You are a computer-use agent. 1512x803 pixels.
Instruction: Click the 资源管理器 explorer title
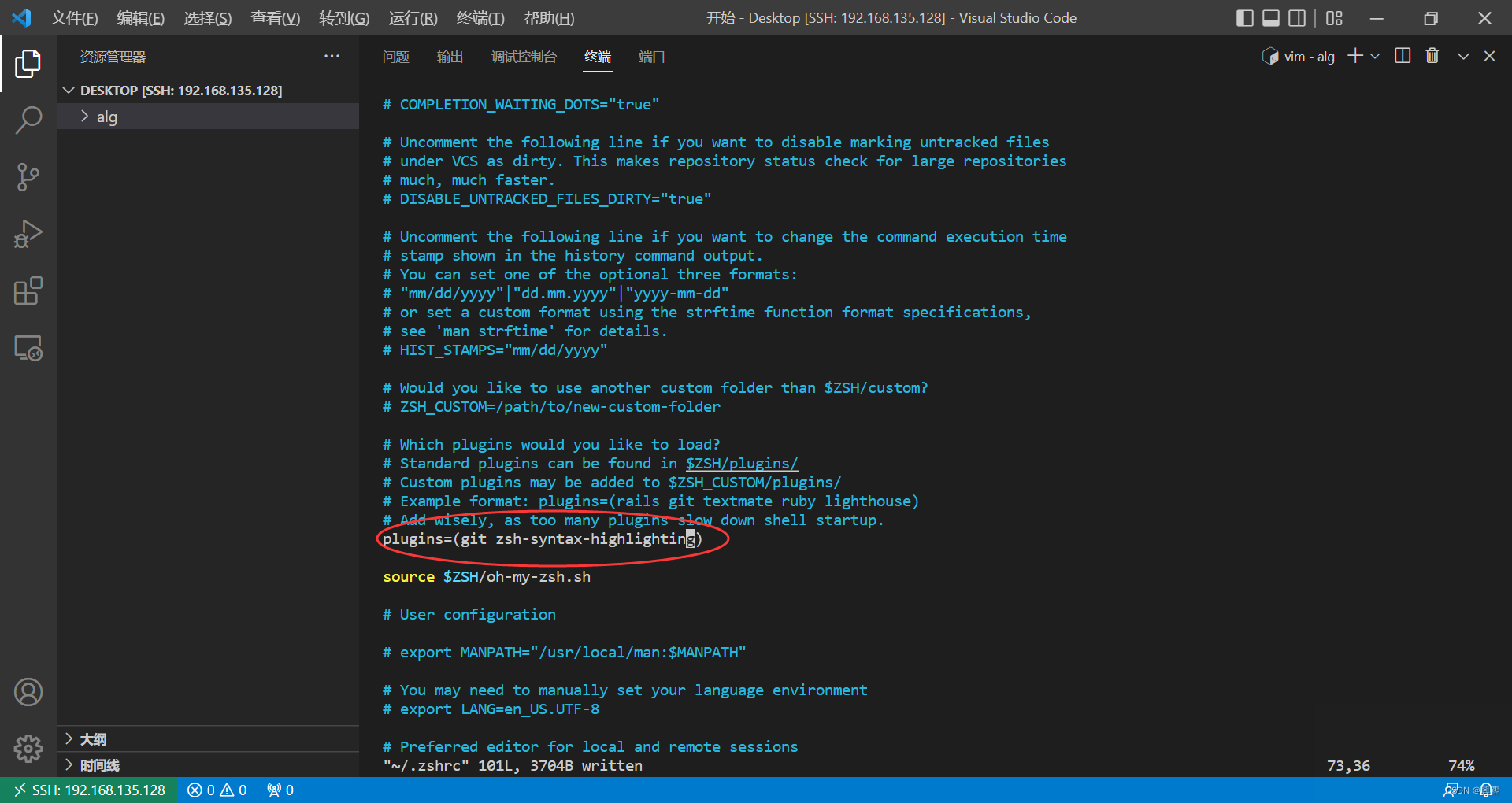113,57
